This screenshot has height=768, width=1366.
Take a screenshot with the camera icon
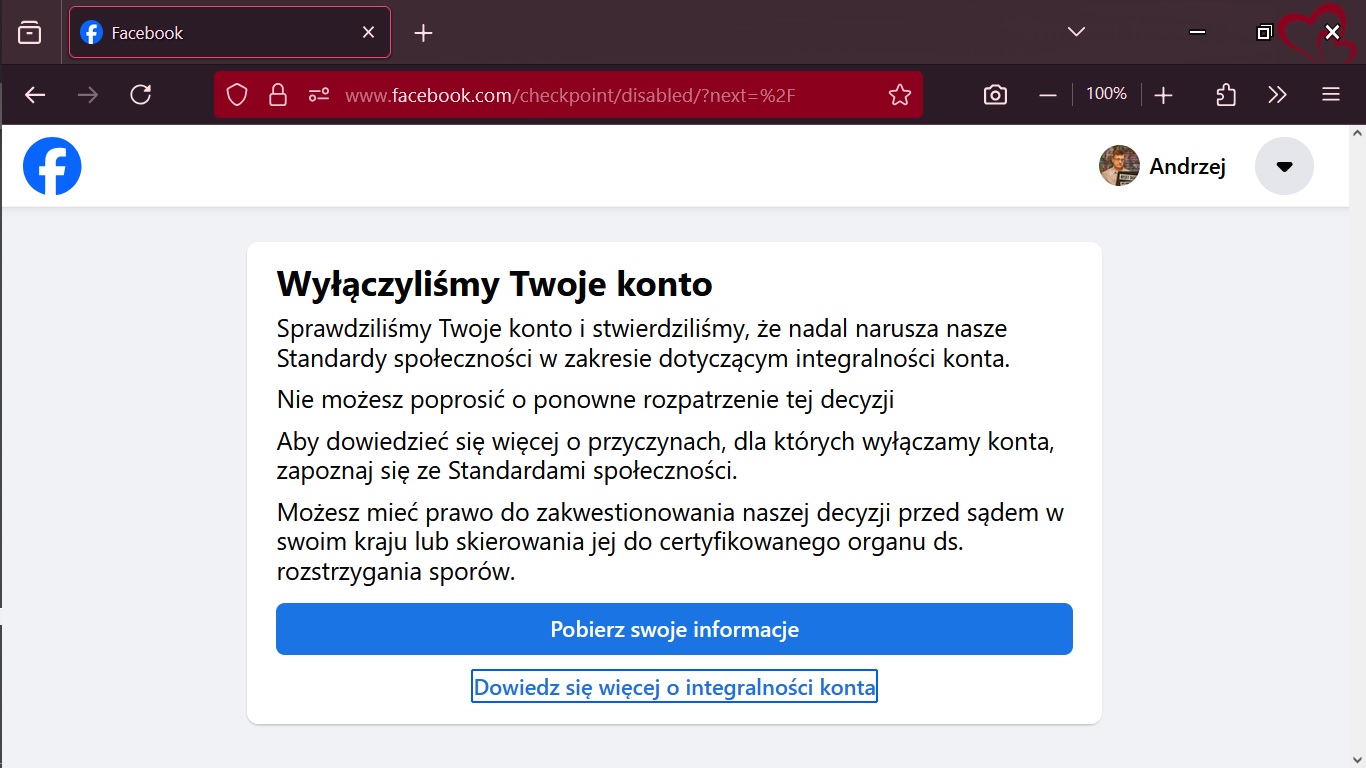click(995, 95)
